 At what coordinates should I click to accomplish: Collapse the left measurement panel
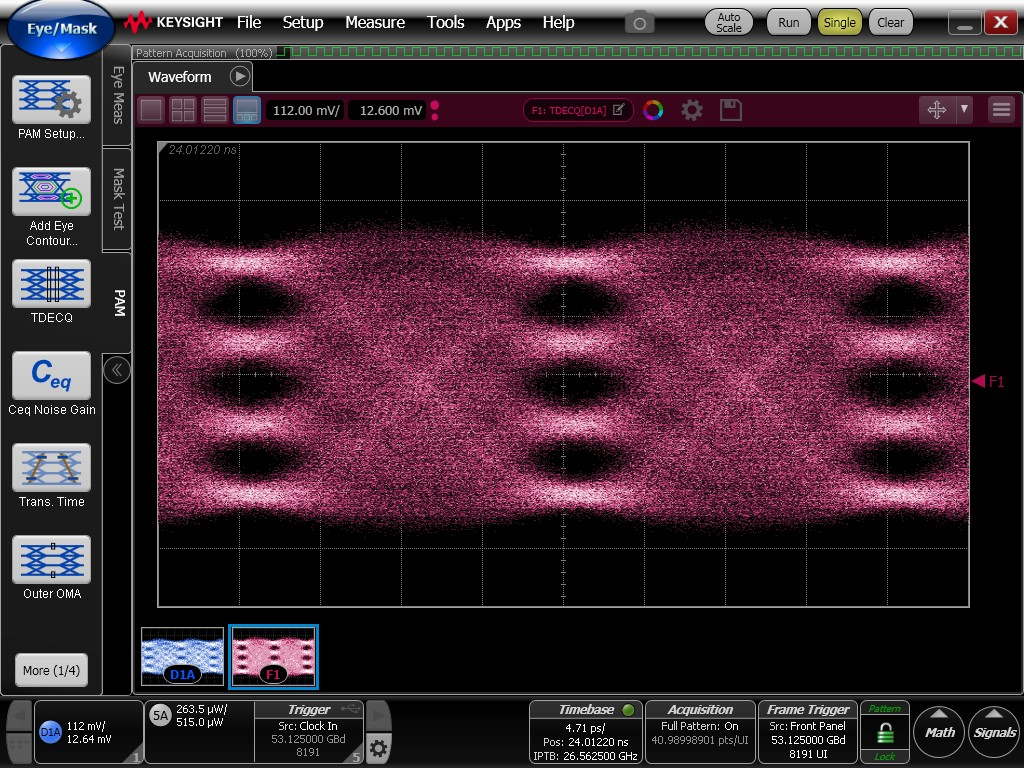[x=117, y=370]
